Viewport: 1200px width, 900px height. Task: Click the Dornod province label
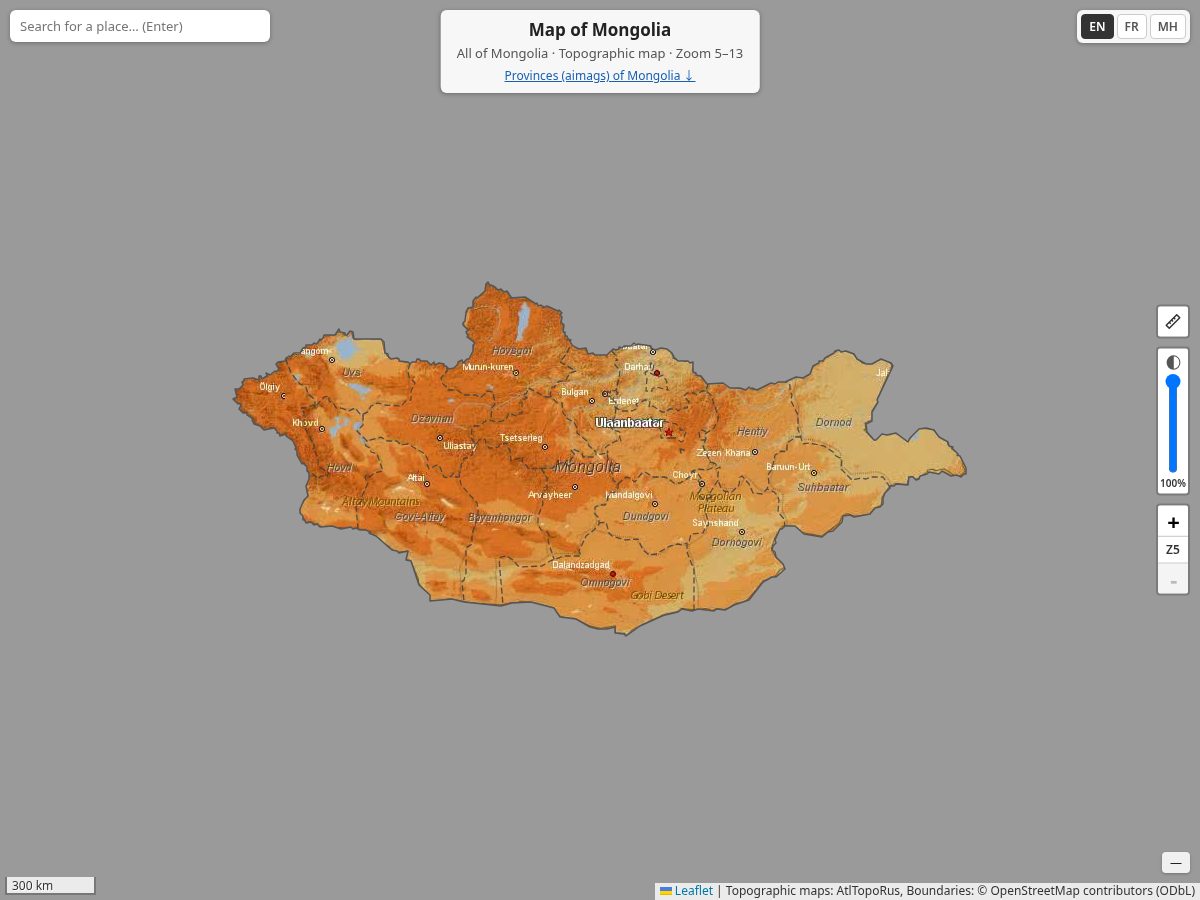tap(834, 422)
